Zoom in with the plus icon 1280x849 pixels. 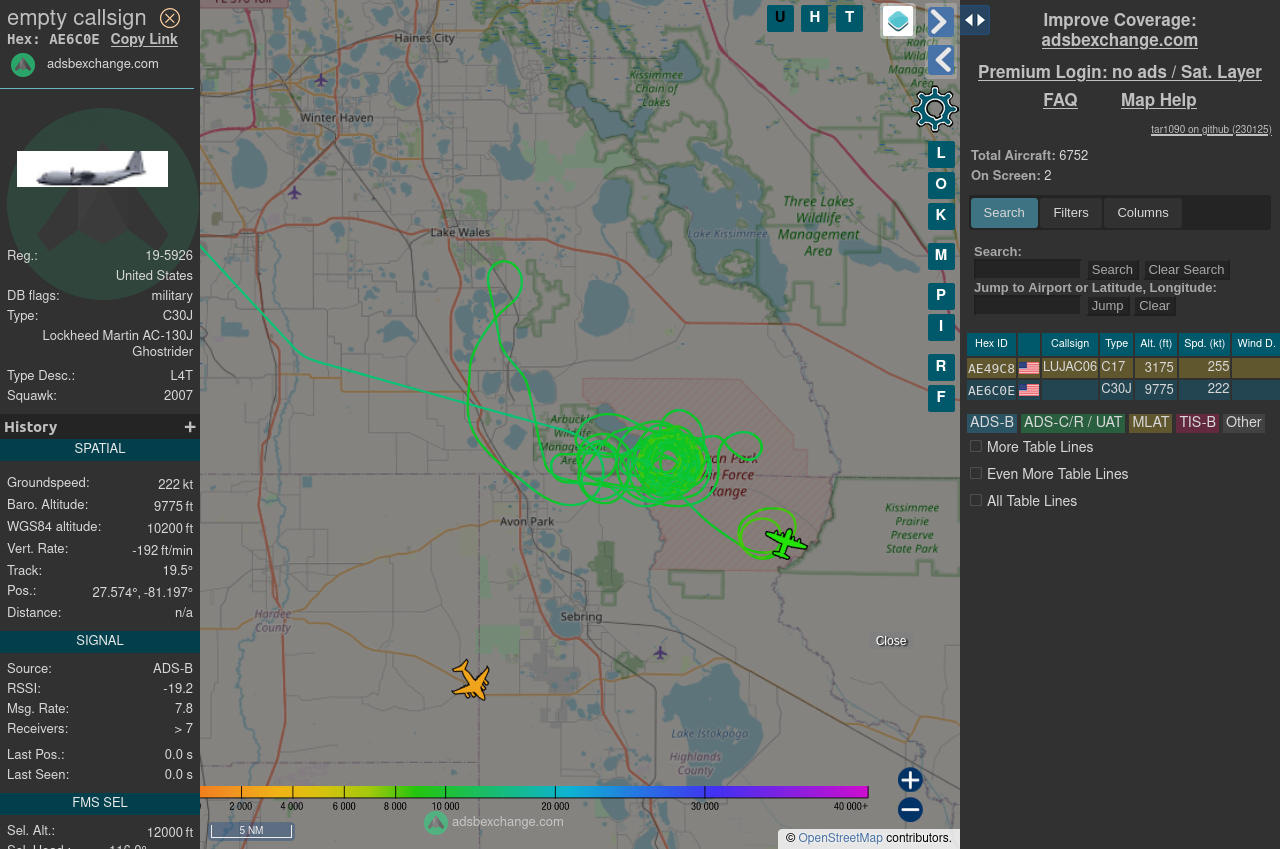910,780
